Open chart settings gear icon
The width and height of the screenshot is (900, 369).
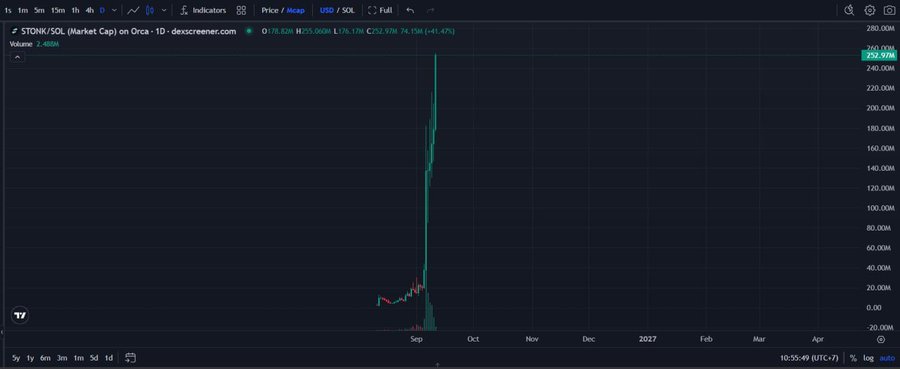tap(870, 10)
